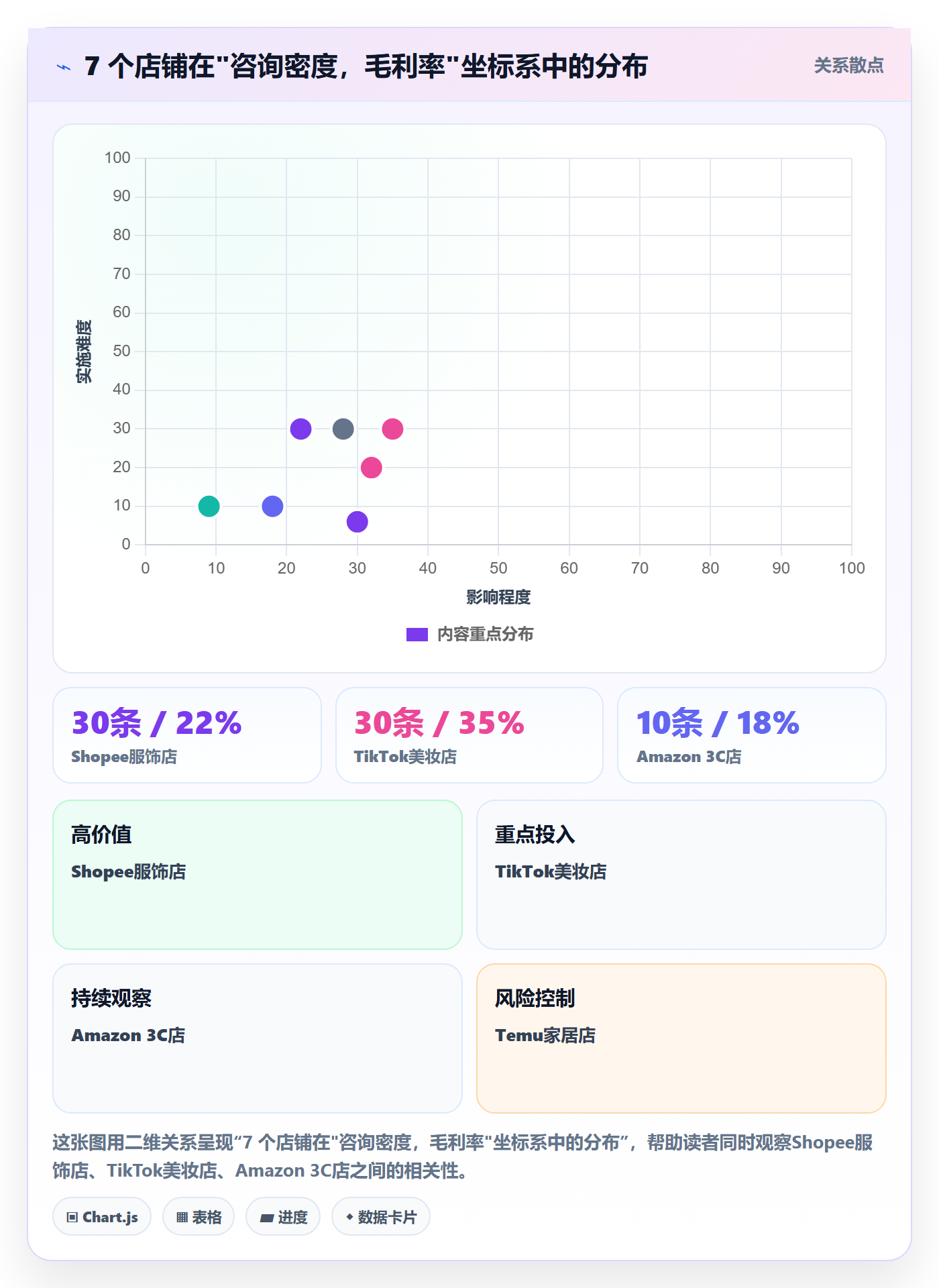939x1288 pixels.
Task: Click the 进度 chip bar icon
Action: 267,1218
